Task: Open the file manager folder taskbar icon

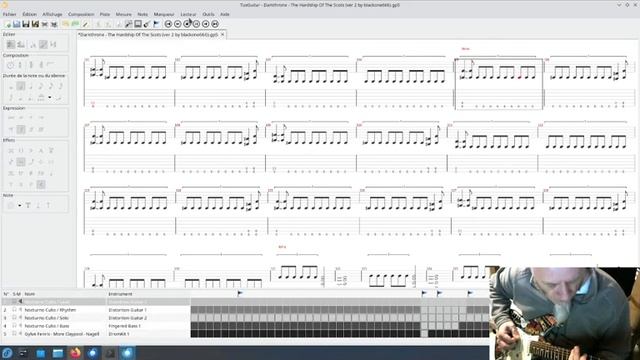Action: tap(58, 353)
